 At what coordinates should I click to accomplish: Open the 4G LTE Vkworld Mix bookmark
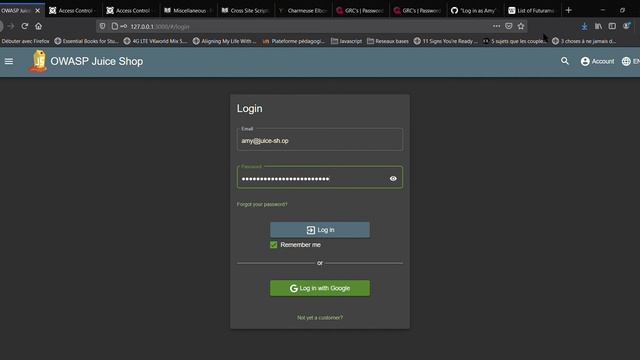coord(156,41)
